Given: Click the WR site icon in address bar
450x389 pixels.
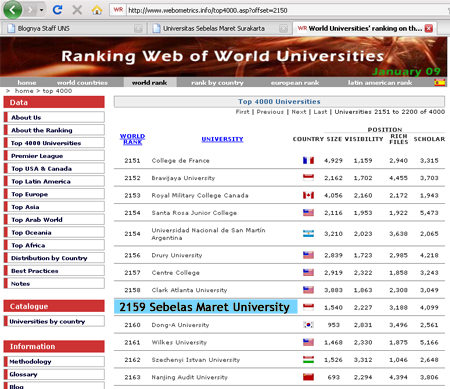Looking at the screenshot, I should coord(118,10).
